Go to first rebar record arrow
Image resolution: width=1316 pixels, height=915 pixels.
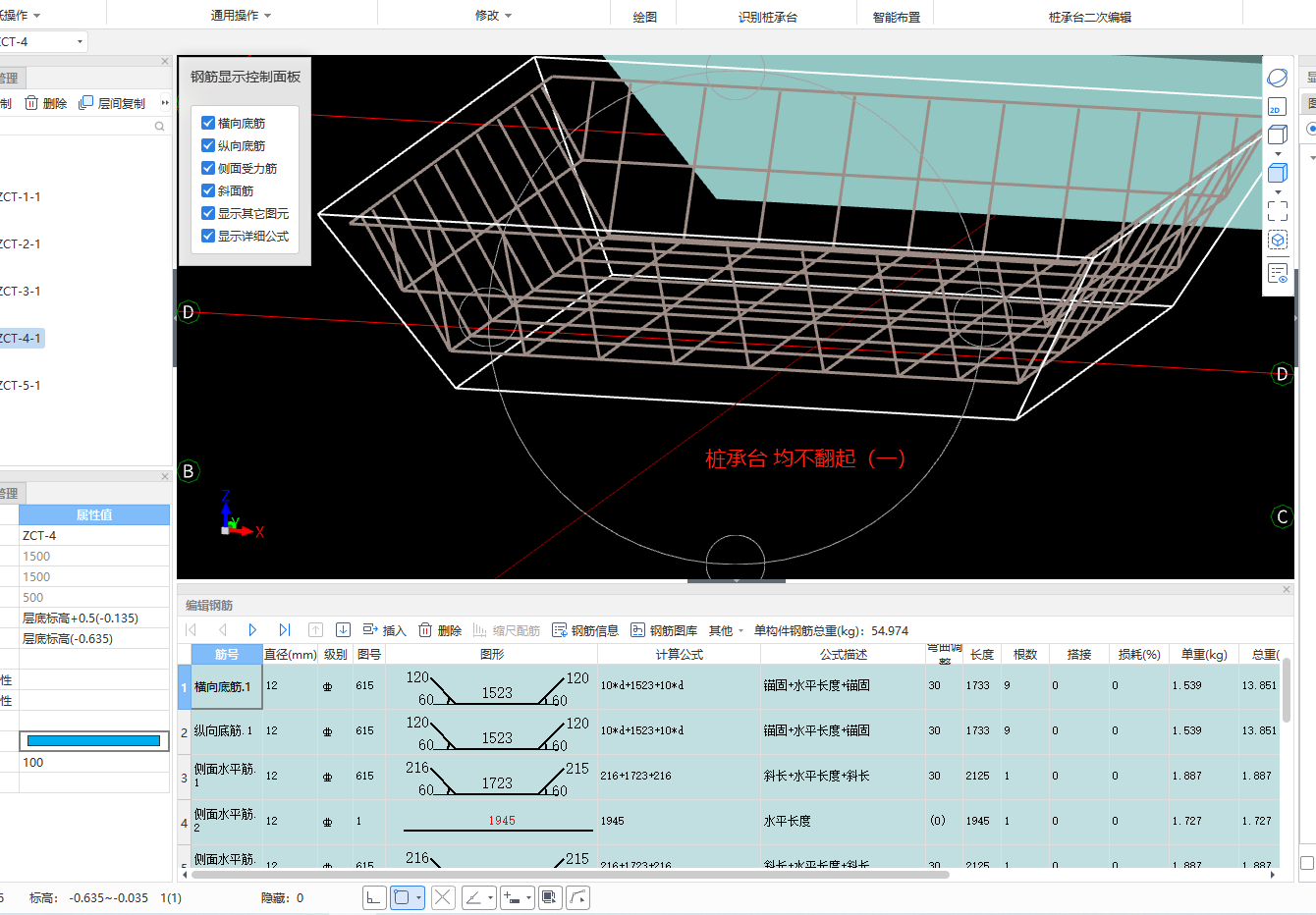tap(192, 630)
